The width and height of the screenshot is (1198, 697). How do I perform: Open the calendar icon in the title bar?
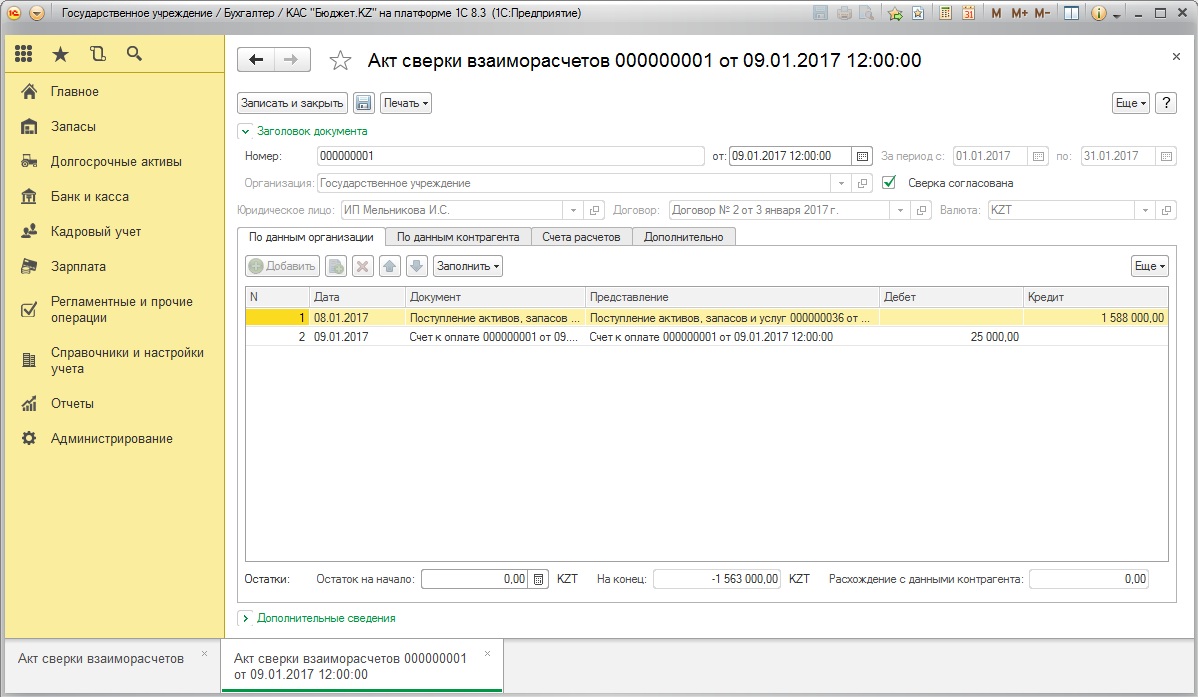click(x=968, y=13)
